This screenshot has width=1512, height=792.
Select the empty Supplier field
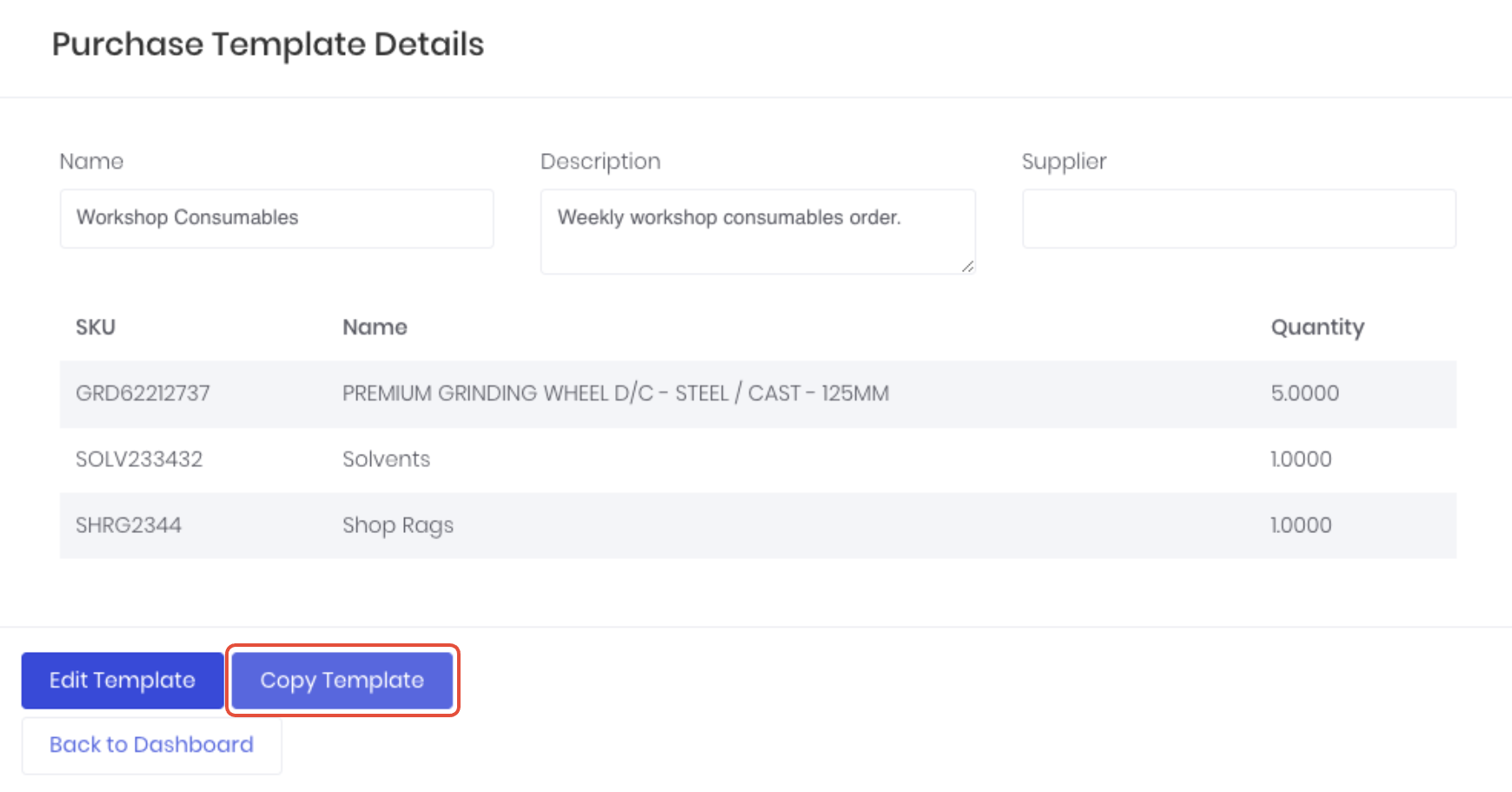[1238, 218]
